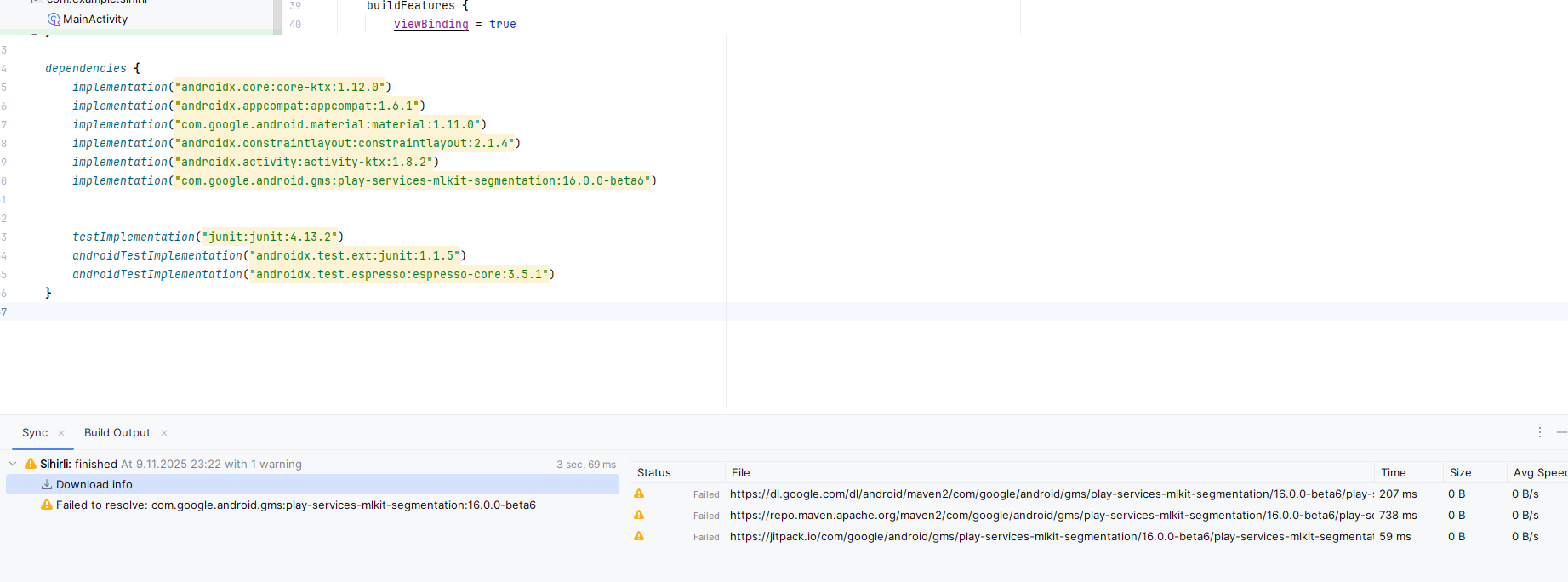
Task: Click the warning icon in the jitpack.io row
Action: click(639, 536)
